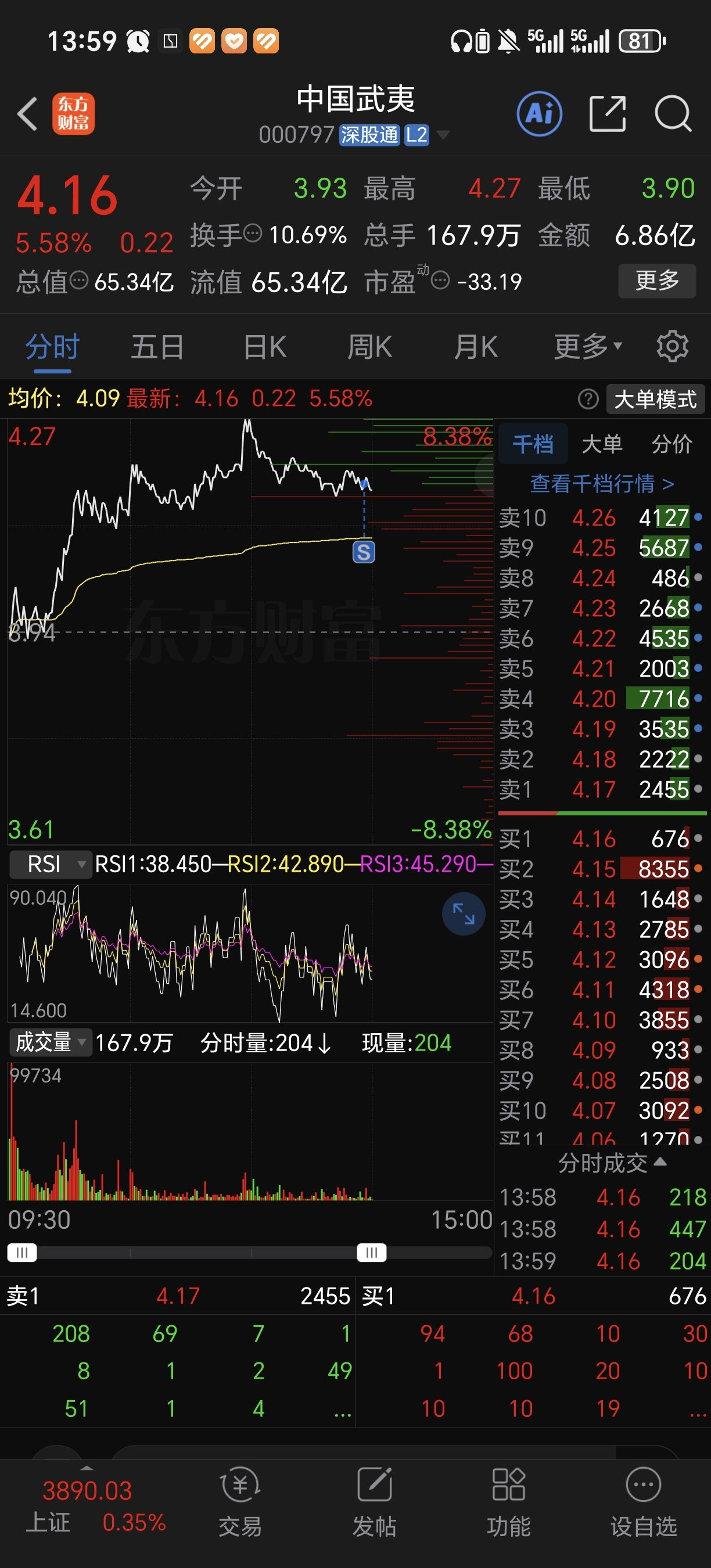This screenshot has width=711, height=1568.
Task: Open the RSI indicator dropdown
Action: coord(51,864)
